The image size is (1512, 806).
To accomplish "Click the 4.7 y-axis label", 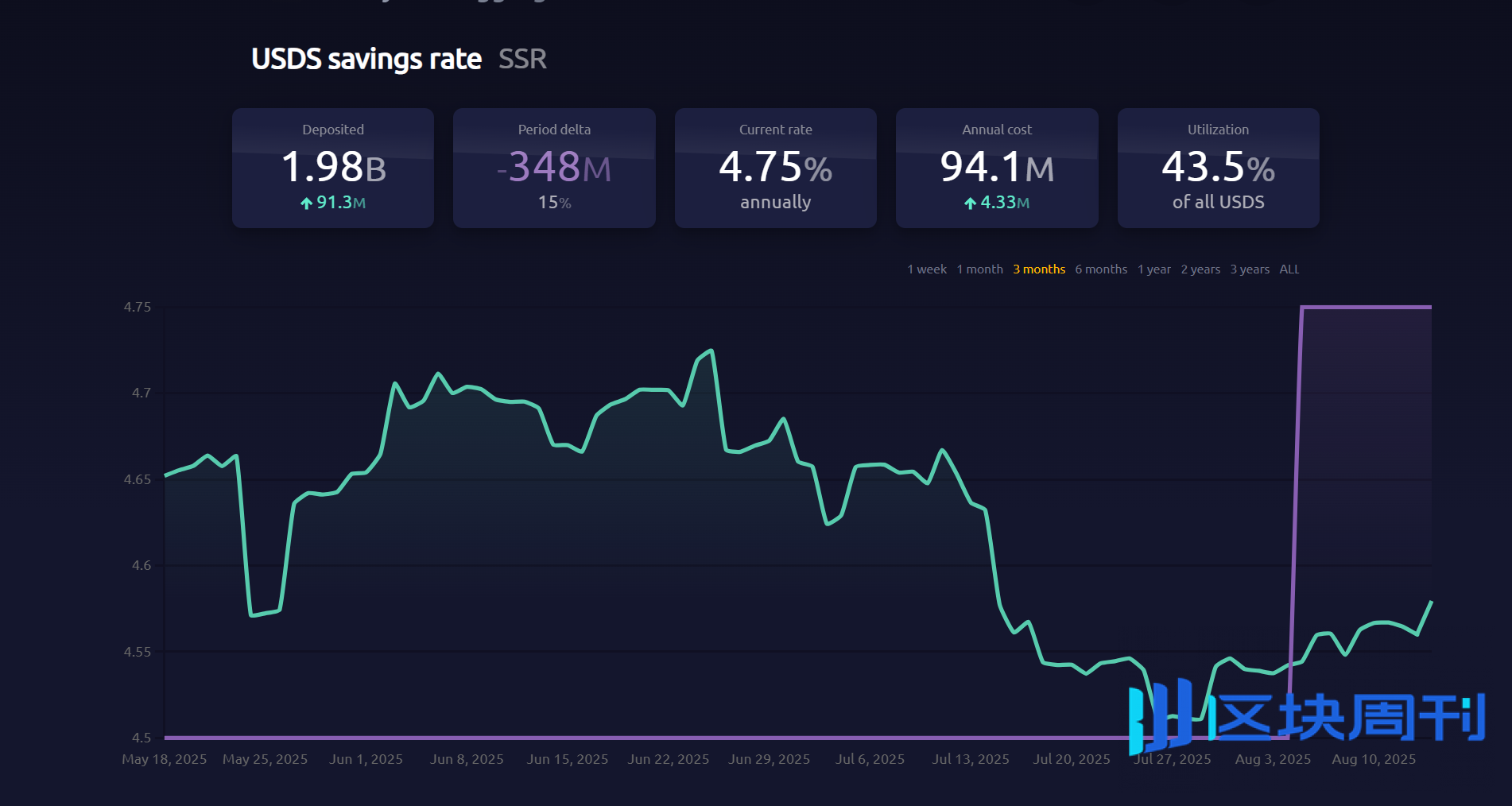I will (141, 393).
